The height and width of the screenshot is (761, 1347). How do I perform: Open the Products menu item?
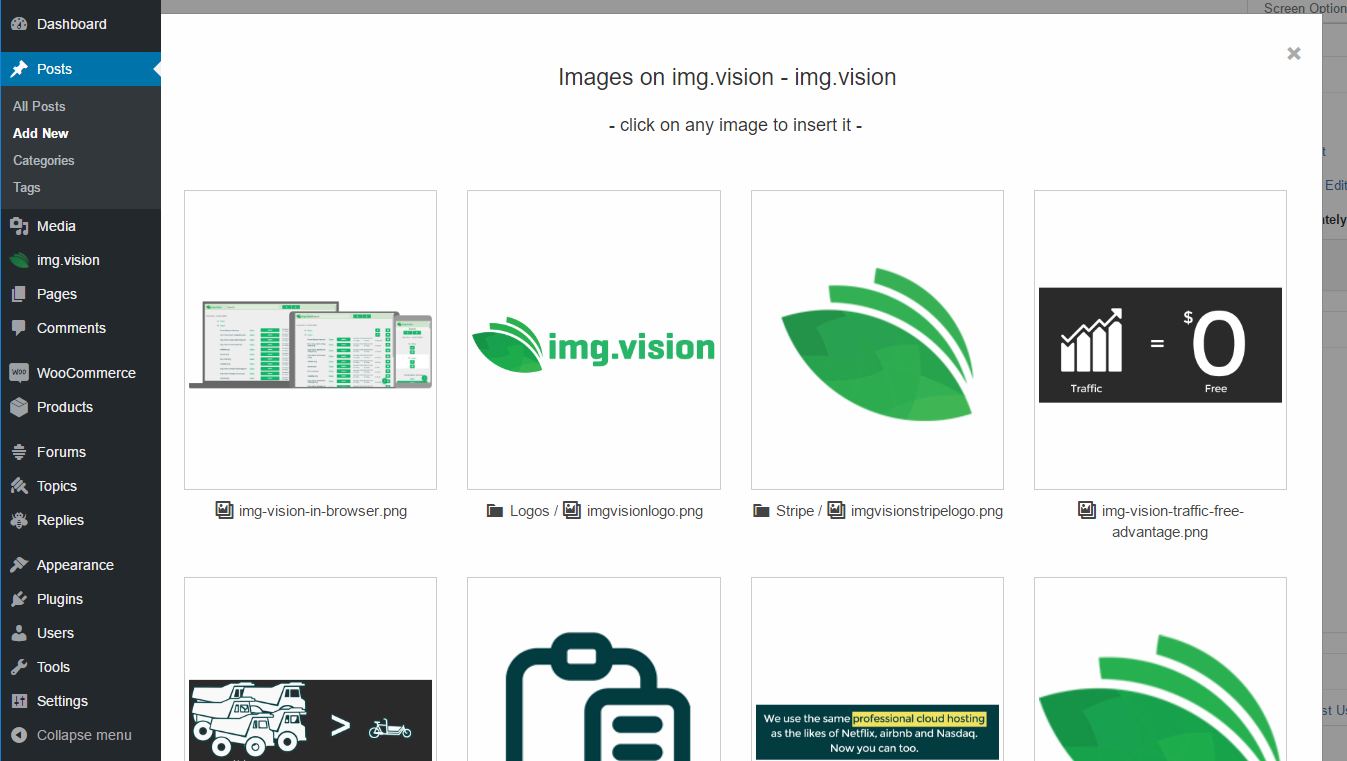80,407
